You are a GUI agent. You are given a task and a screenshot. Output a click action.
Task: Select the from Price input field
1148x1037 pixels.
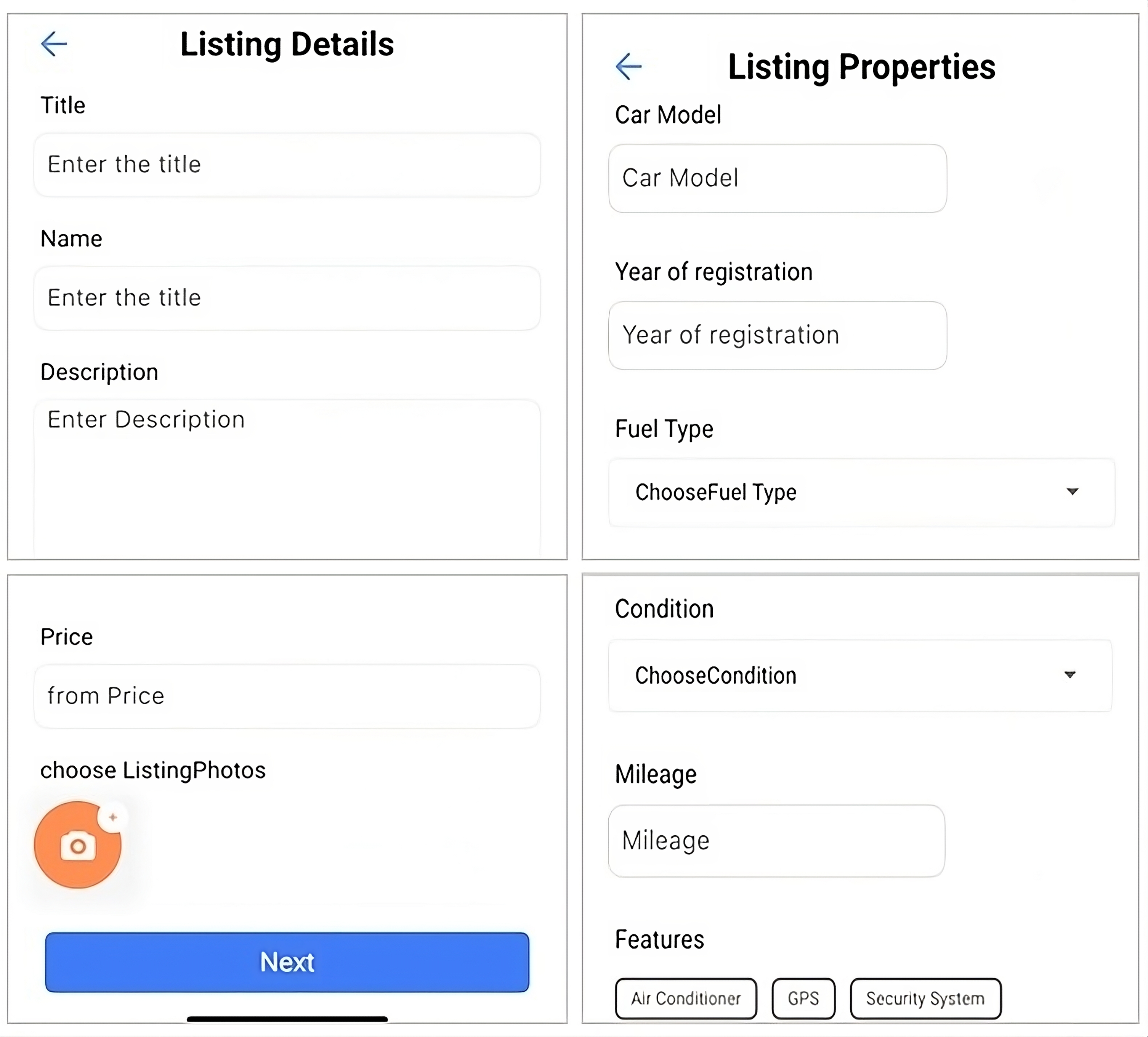coord(287,696)
